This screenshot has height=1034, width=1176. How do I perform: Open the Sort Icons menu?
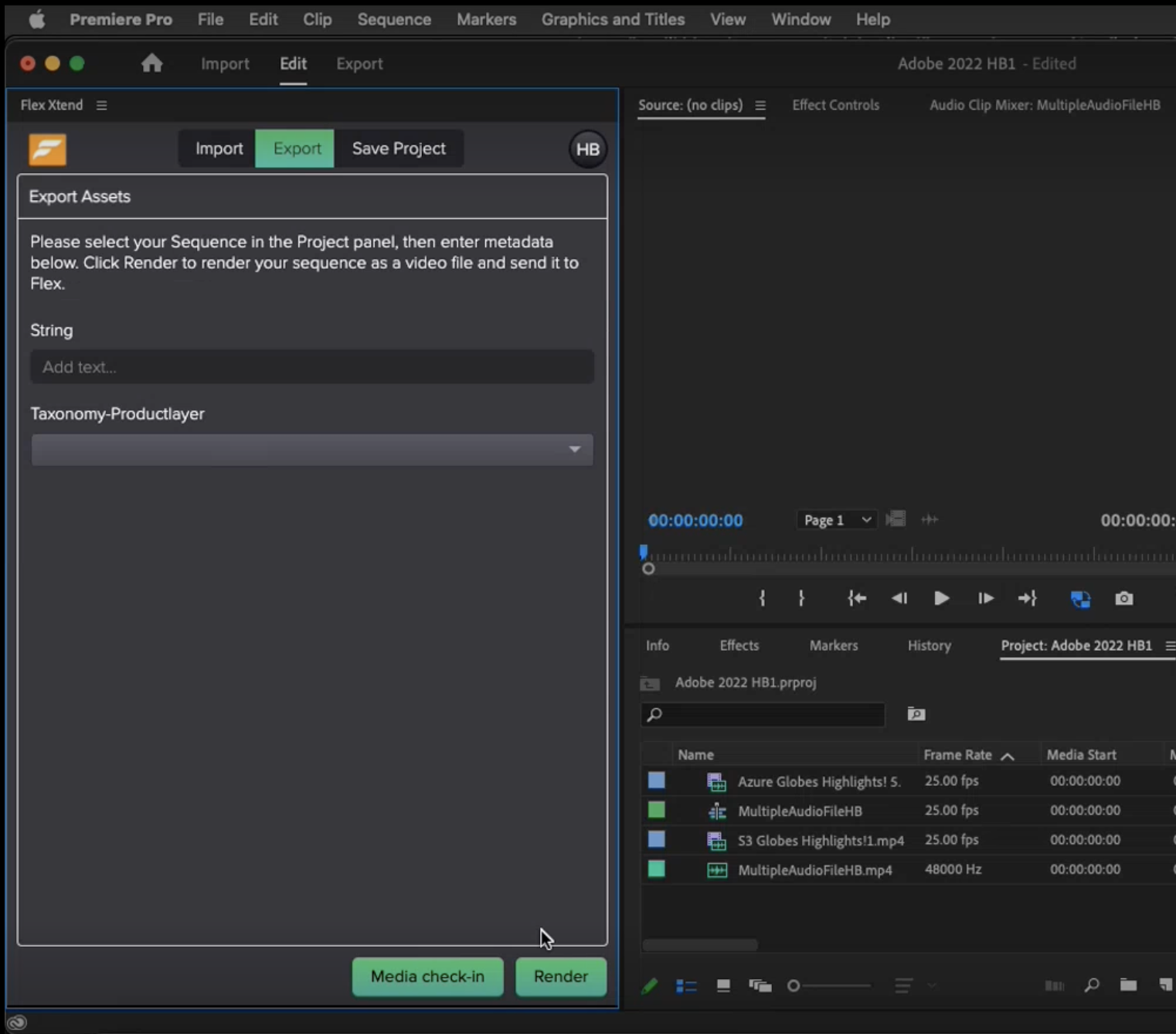pos(903,985)
